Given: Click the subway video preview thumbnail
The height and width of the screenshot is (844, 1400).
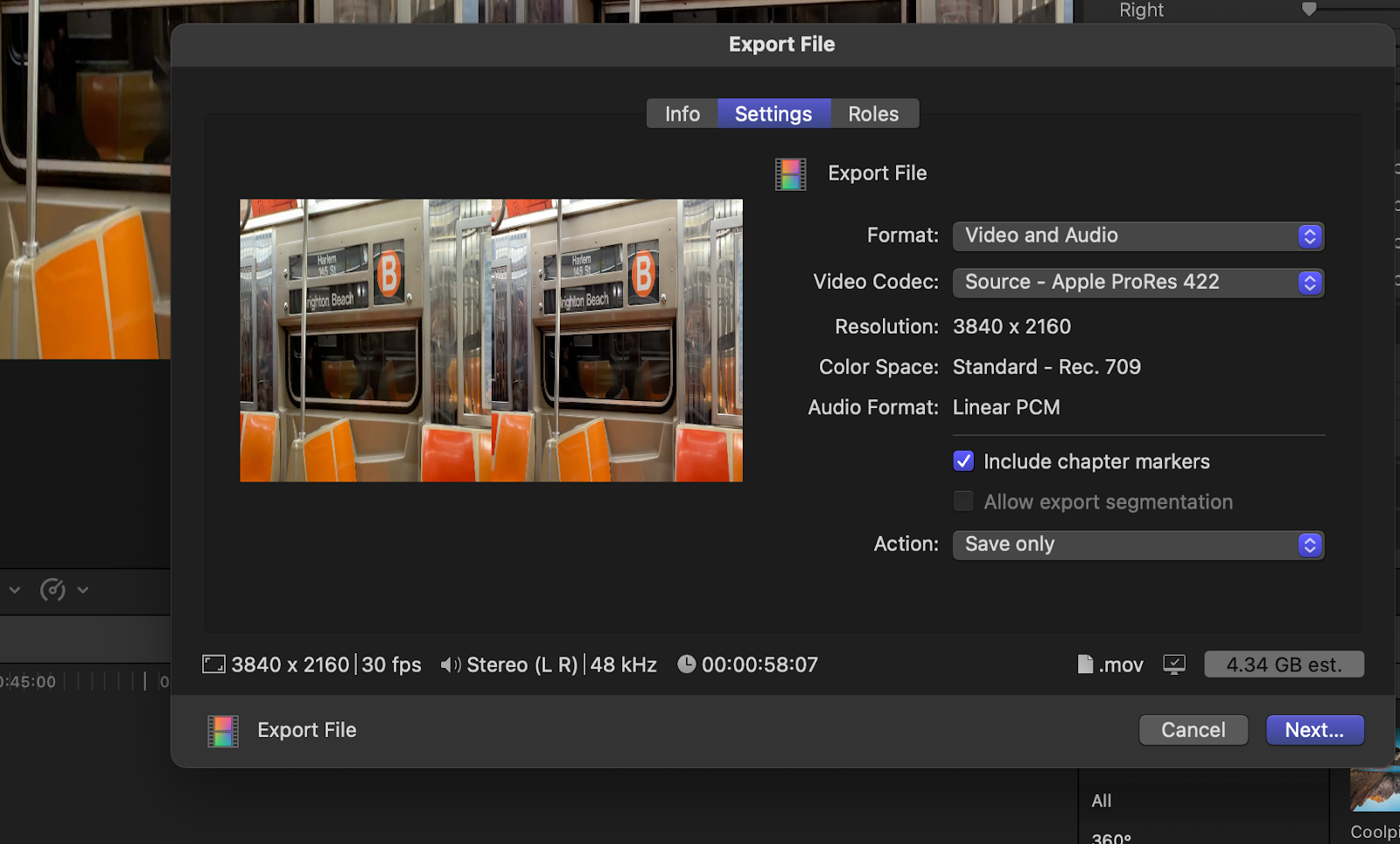Looking at the screenshot, I should click(x=492, y=341).
